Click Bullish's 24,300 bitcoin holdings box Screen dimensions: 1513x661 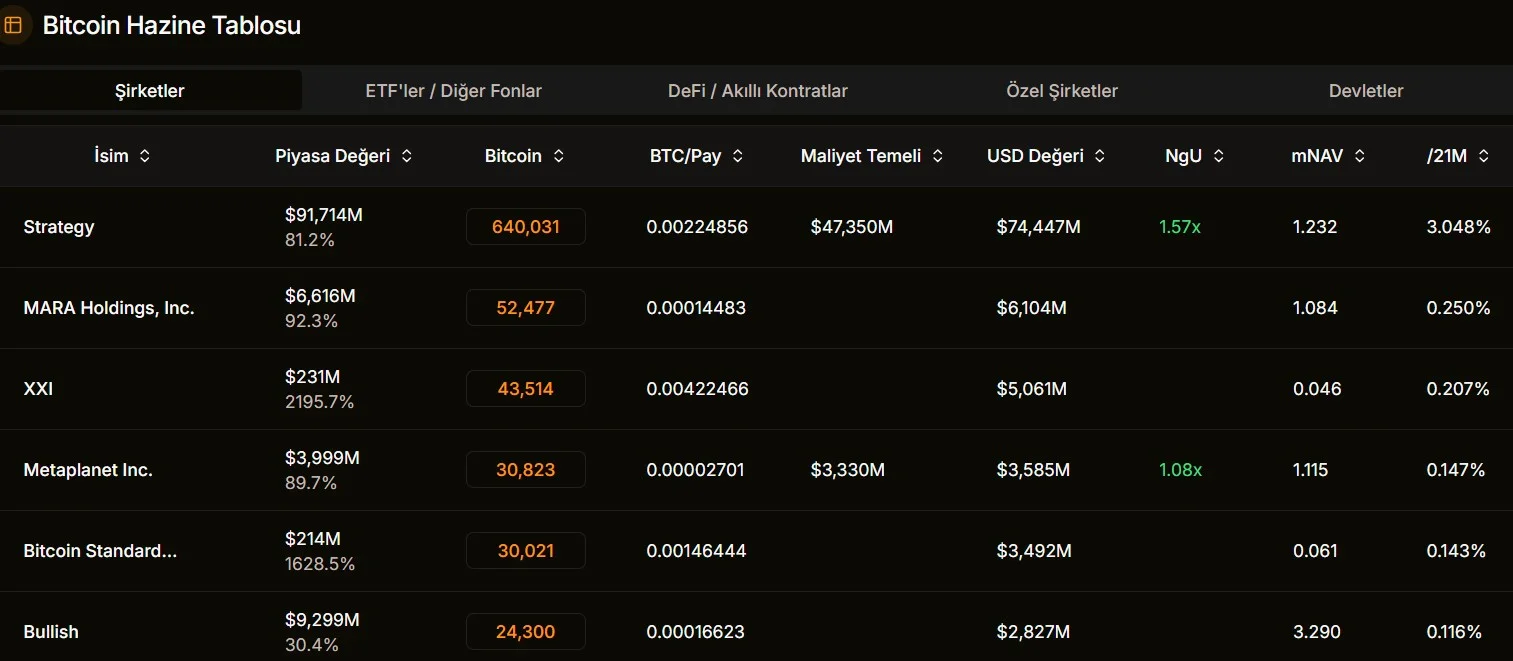click(x=525, y=632)
